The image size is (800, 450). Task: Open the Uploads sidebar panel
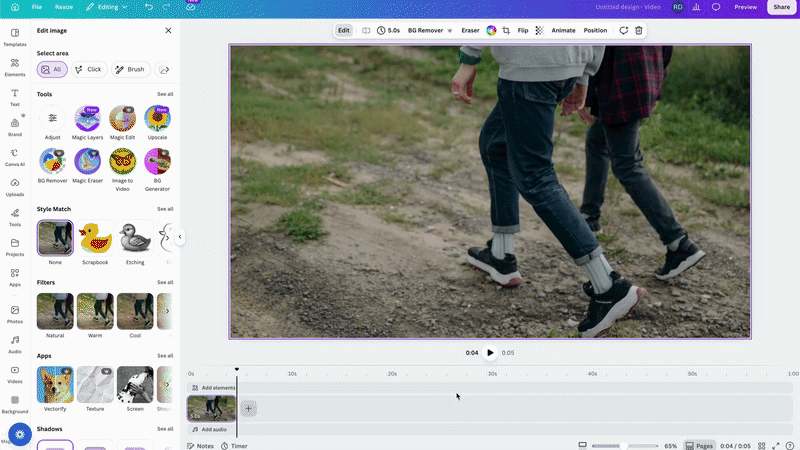tap(15, 187)
